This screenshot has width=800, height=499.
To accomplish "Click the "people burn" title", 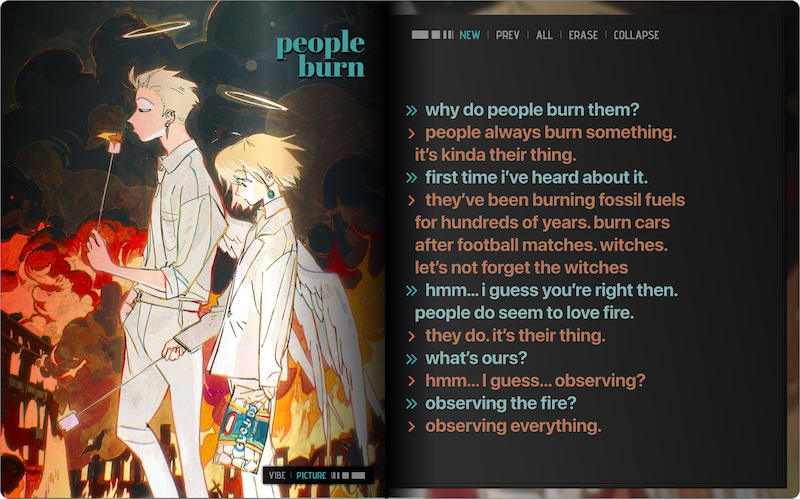I will coord(320,54).
